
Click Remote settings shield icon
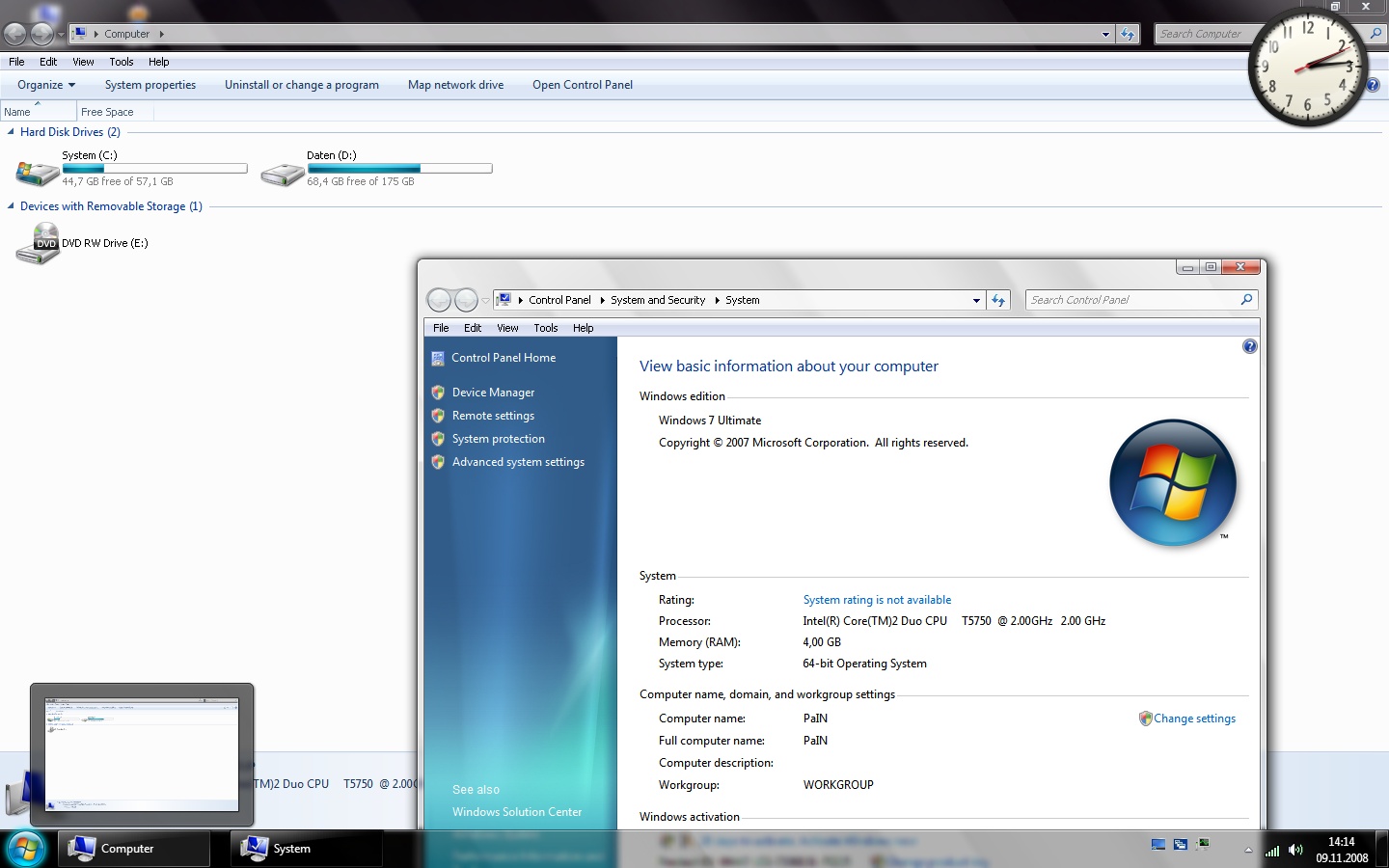point(438,416)
